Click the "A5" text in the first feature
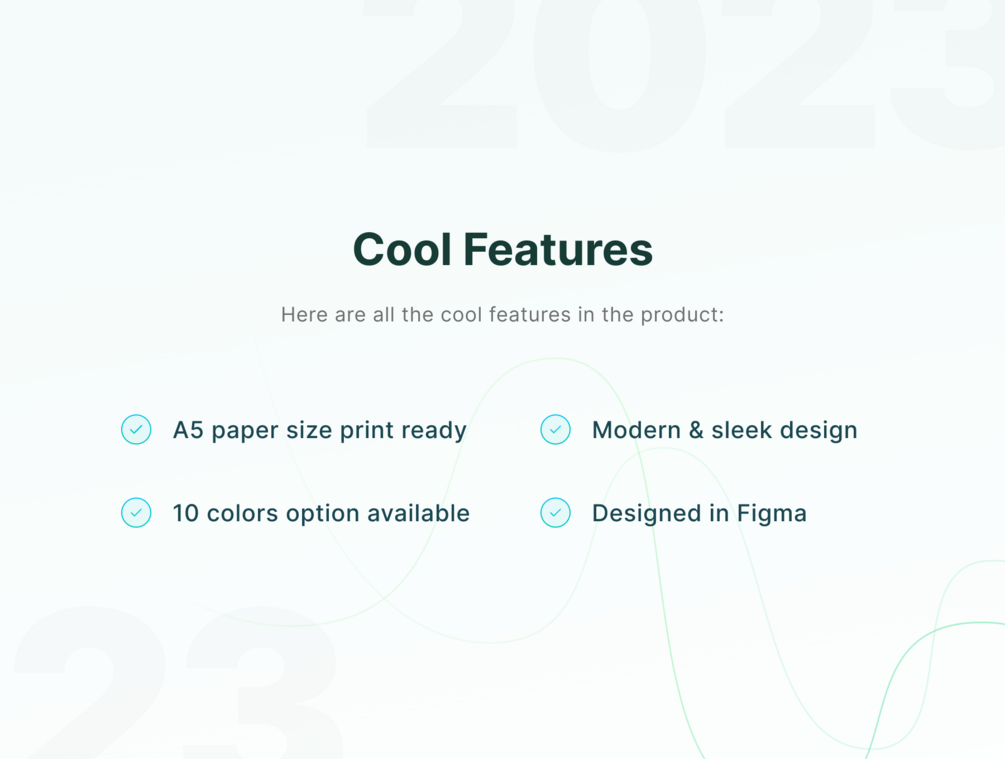The height and width of the screenshot is (759, 1005). (x=188, y=430)
